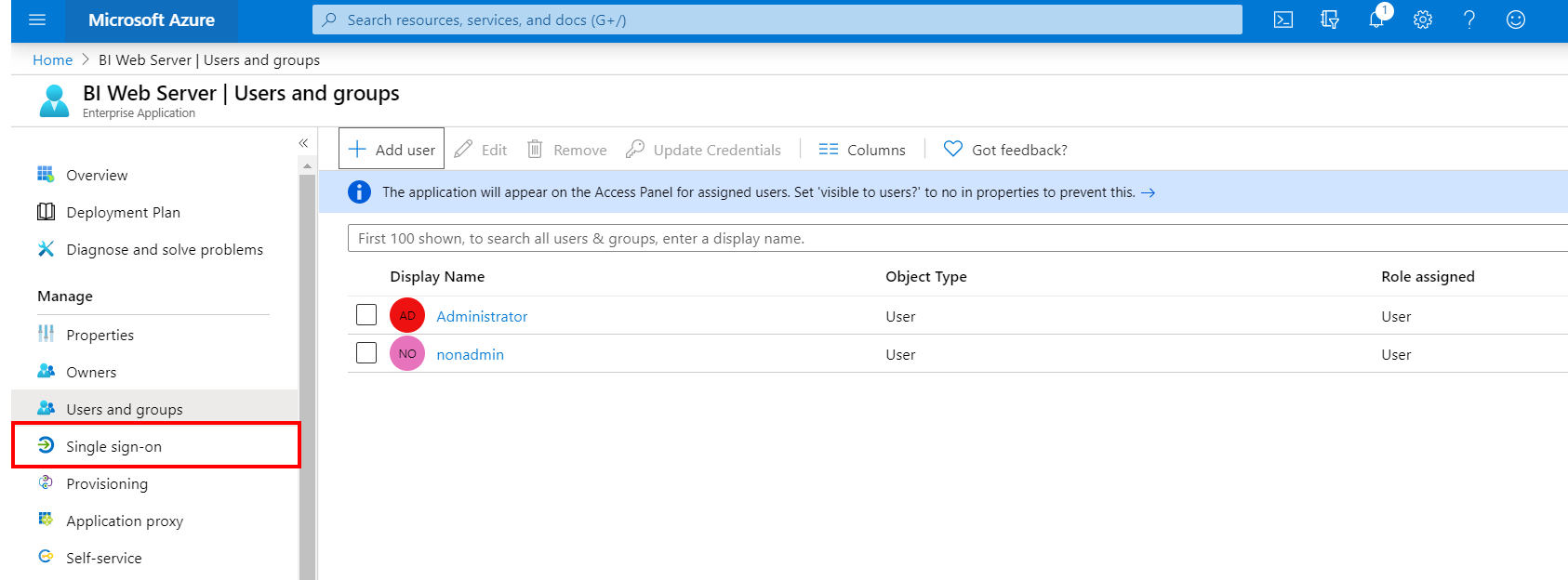The image size is (1568, 580).
Task: Follow the arrow in the info banner
Action: pyautogui.click(x=1149, y=192)
